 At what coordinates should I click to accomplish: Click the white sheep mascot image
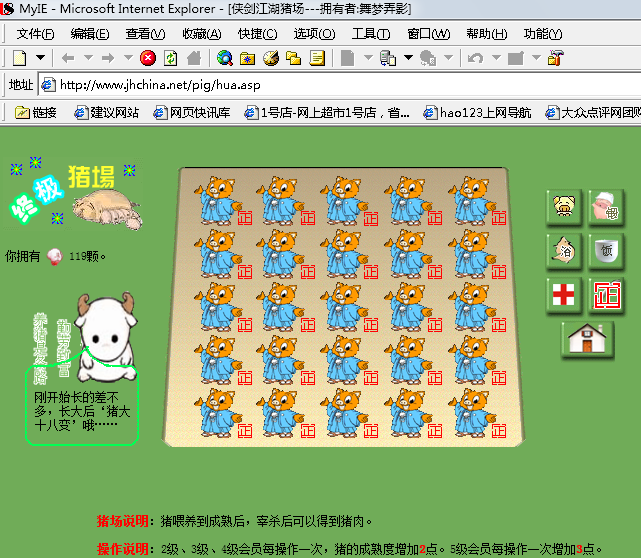(106, 337)
